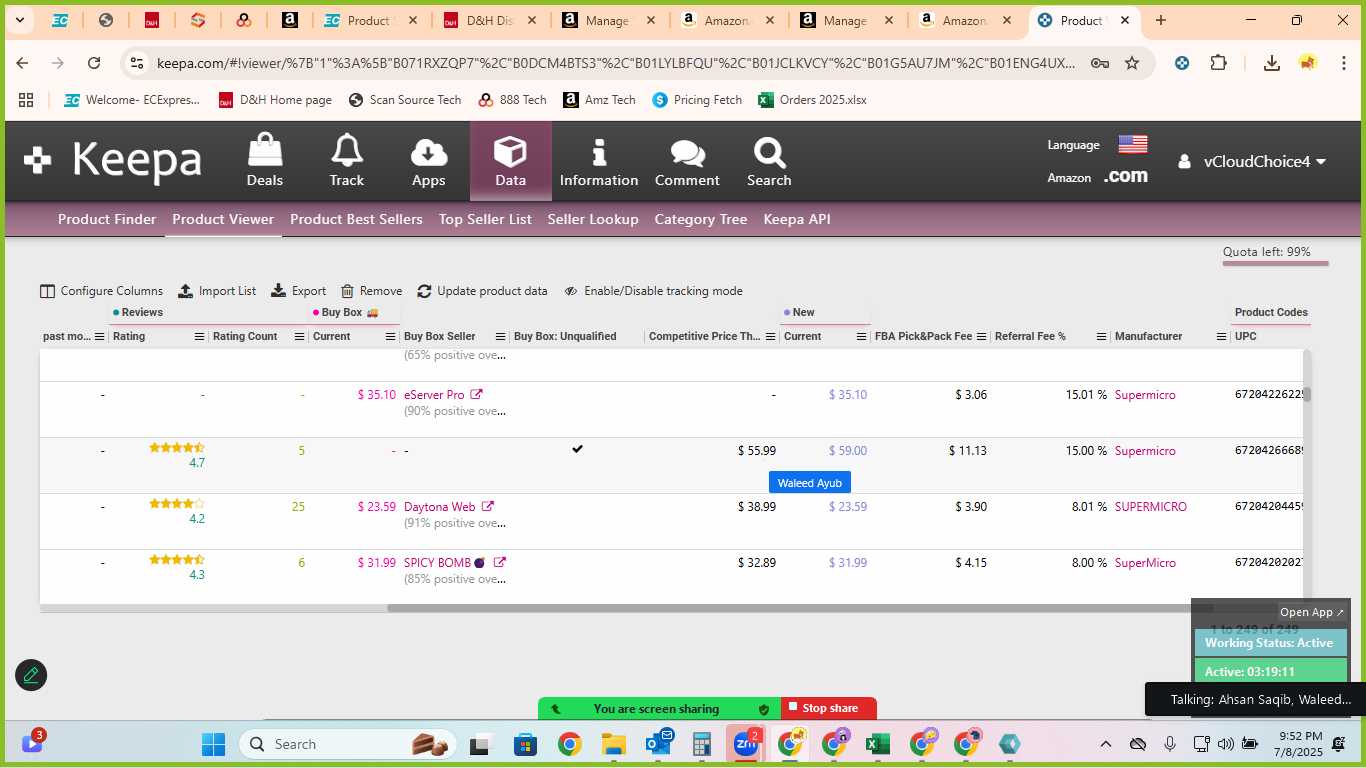Viewport: 1366px width, 768px height.
Task: Open FBA Pick&Pack Fee column menu
Action: pos(982,337)
